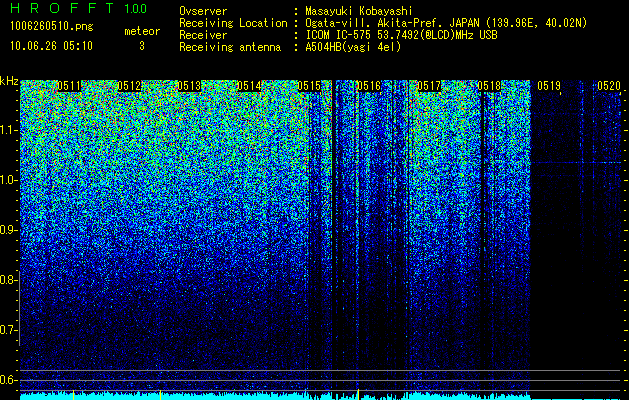This screenshot has width=629, height=400.
Task: Click the 0.9 kHz axis label
Action: [8, 230]
